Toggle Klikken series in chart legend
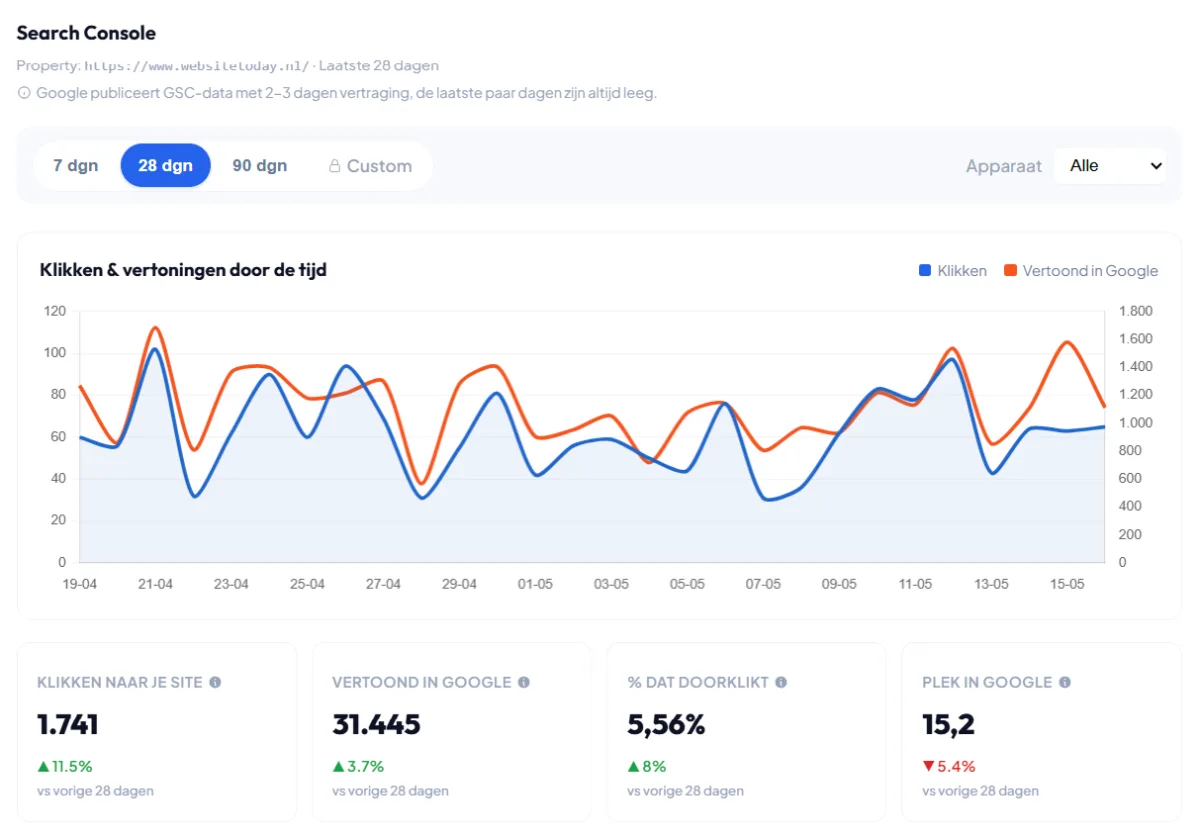1200x839 pixels. pos(953,271)
